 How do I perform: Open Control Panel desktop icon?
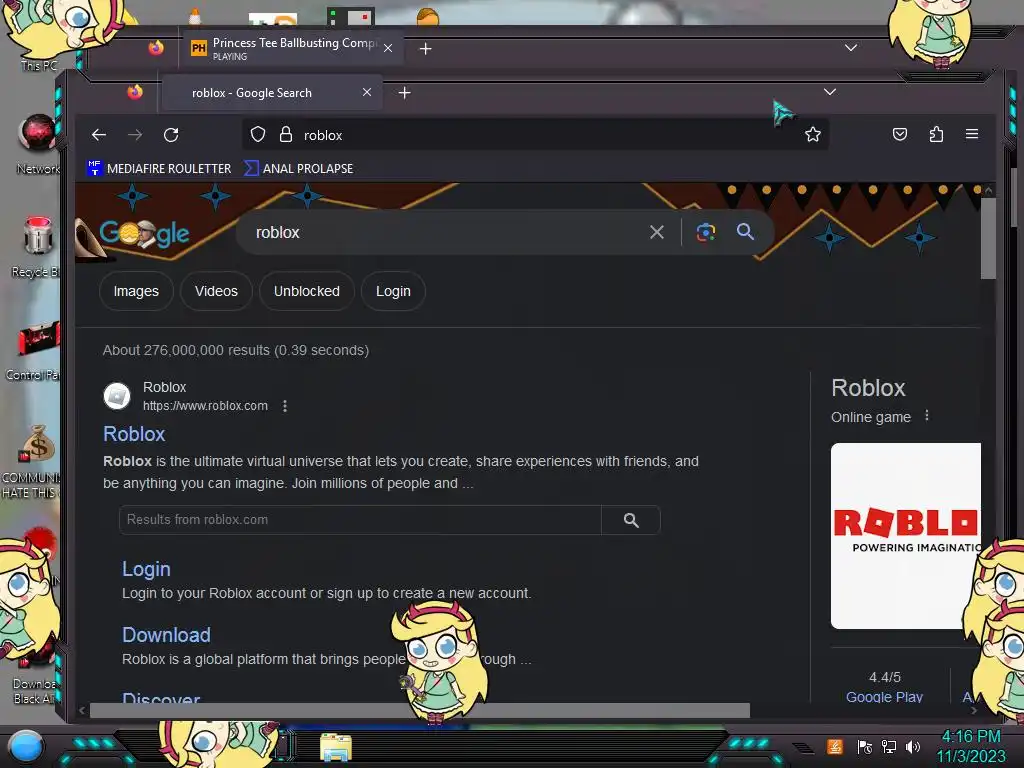36,350
